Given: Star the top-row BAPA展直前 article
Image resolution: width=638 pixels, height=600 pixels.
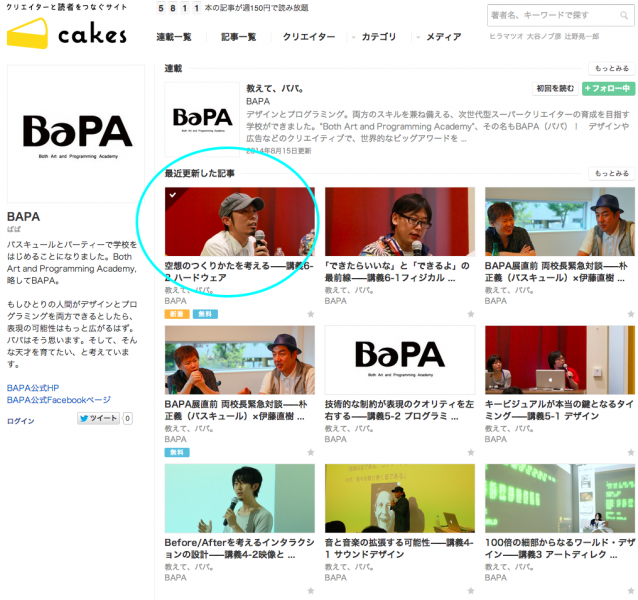Looking at the screenshot, I should point(631,314).
